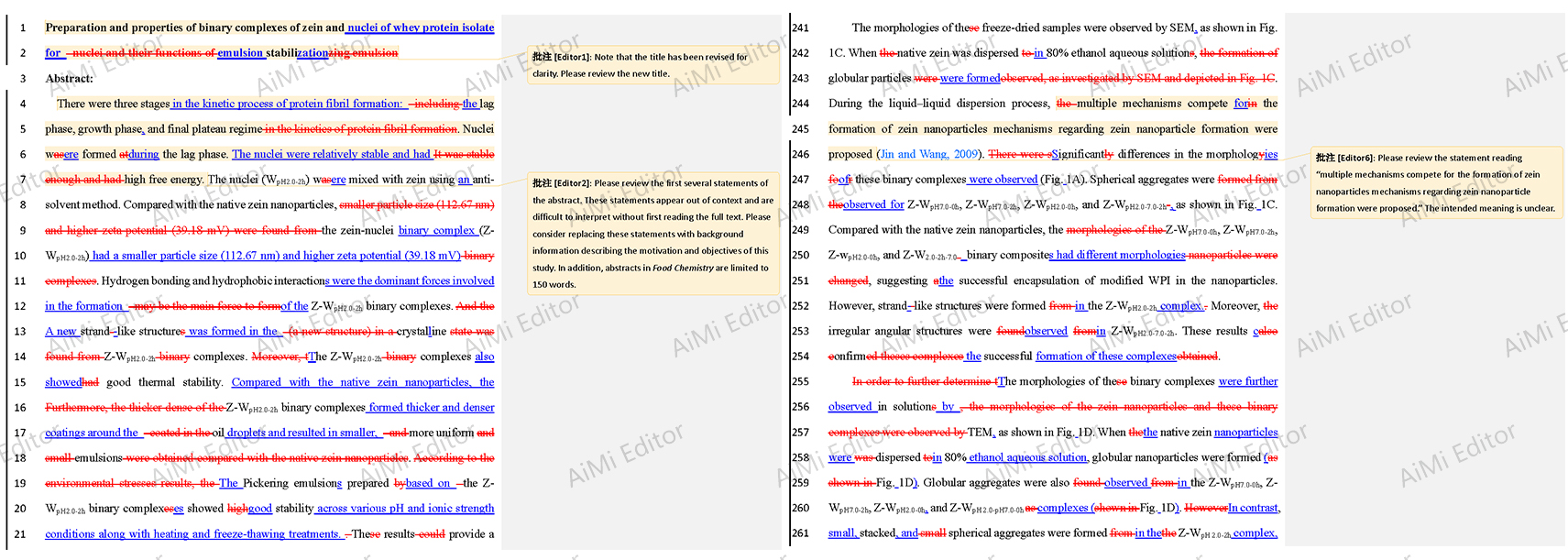Click line number 21 in the margin
The image size is (1568, 560).
(20, 534)
